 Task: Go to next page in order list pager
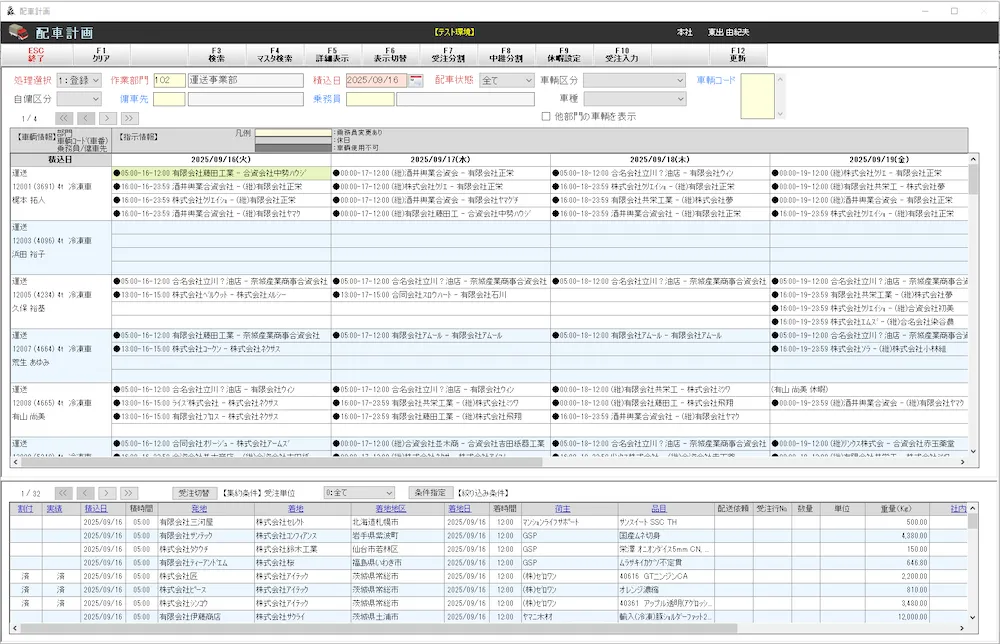108,493
